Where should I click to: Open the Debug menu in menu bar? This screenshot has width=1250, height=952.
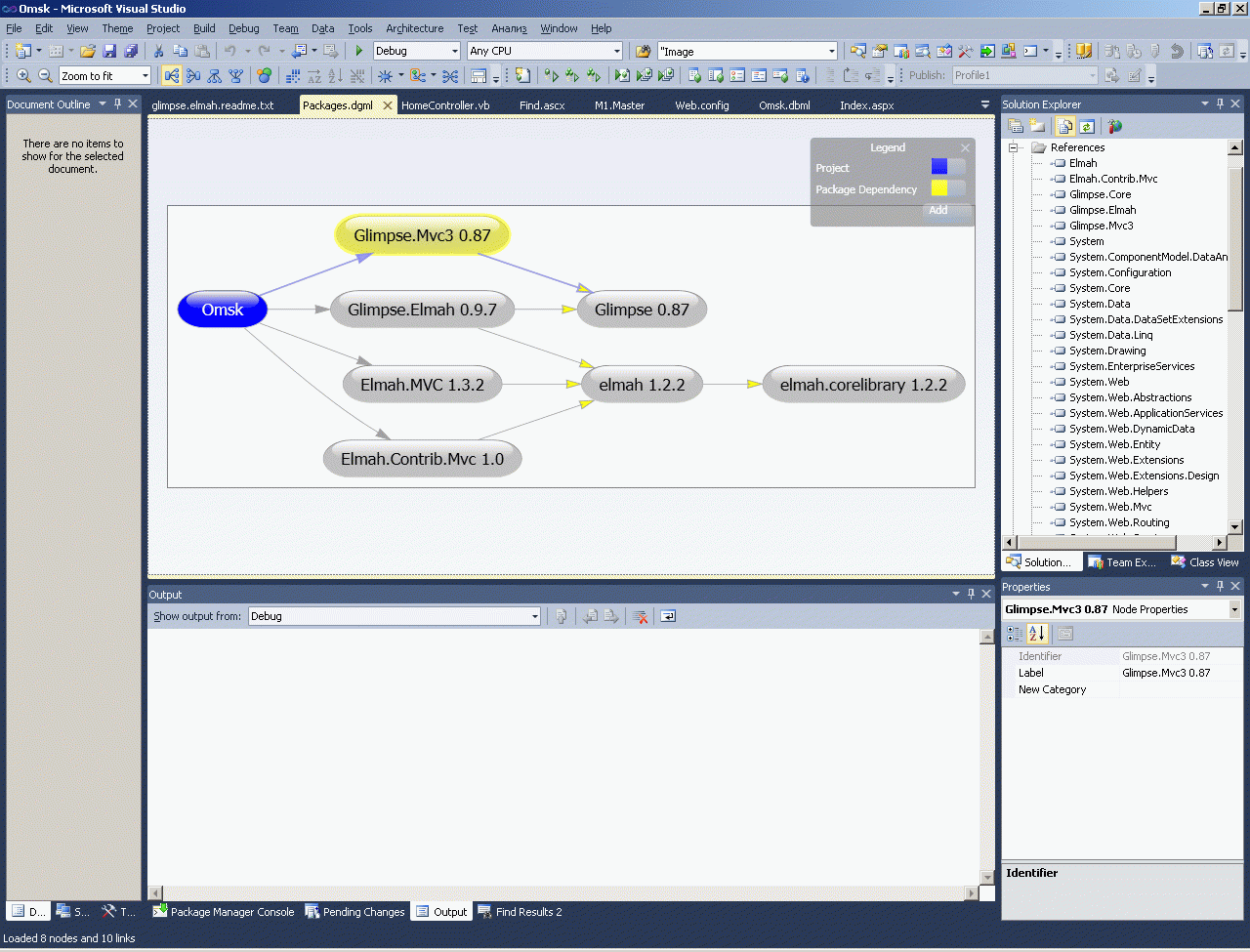tap(244, 28)
